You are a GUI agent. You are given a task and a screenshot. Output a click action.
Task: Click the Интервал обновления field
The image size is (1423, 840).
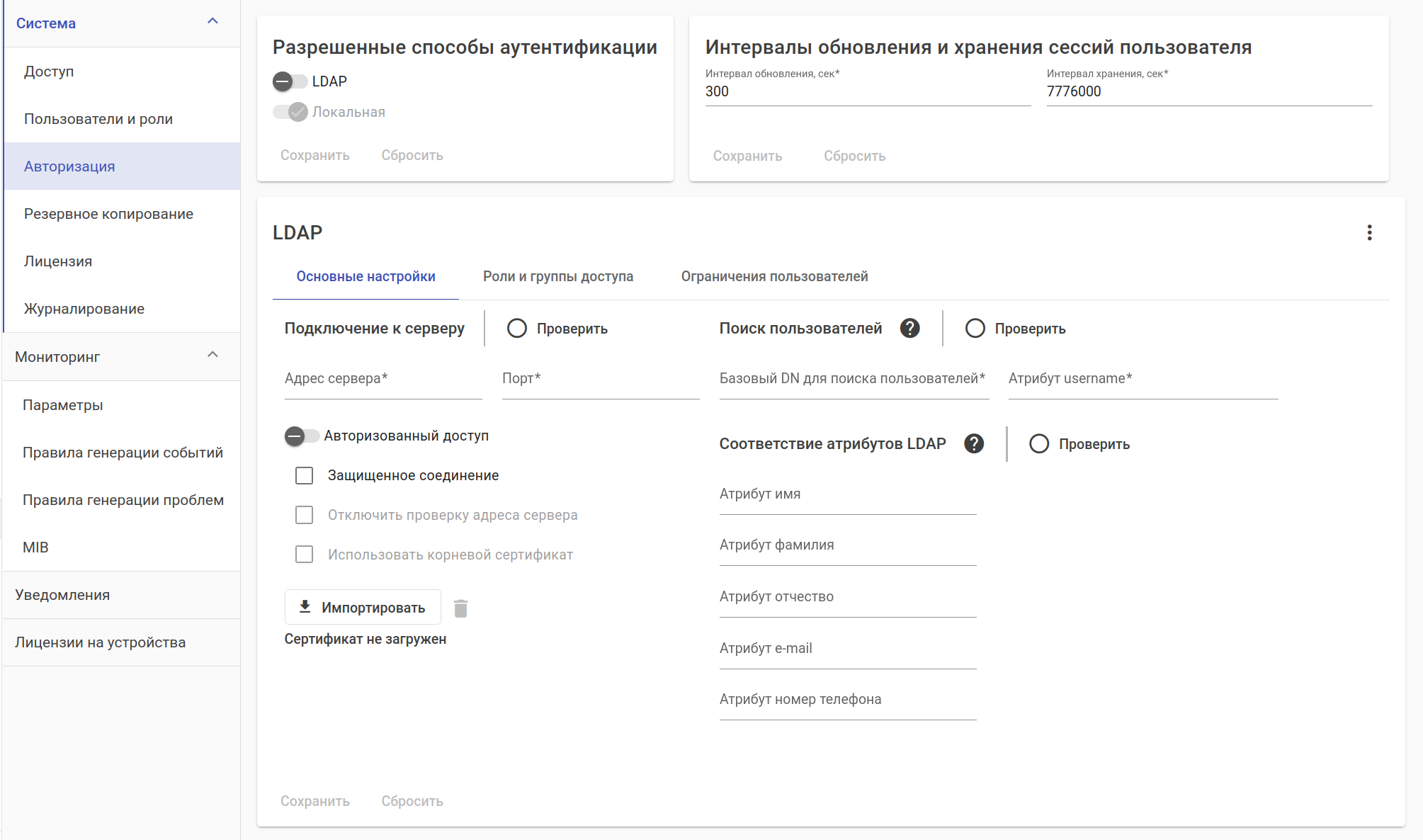(867, 92)
